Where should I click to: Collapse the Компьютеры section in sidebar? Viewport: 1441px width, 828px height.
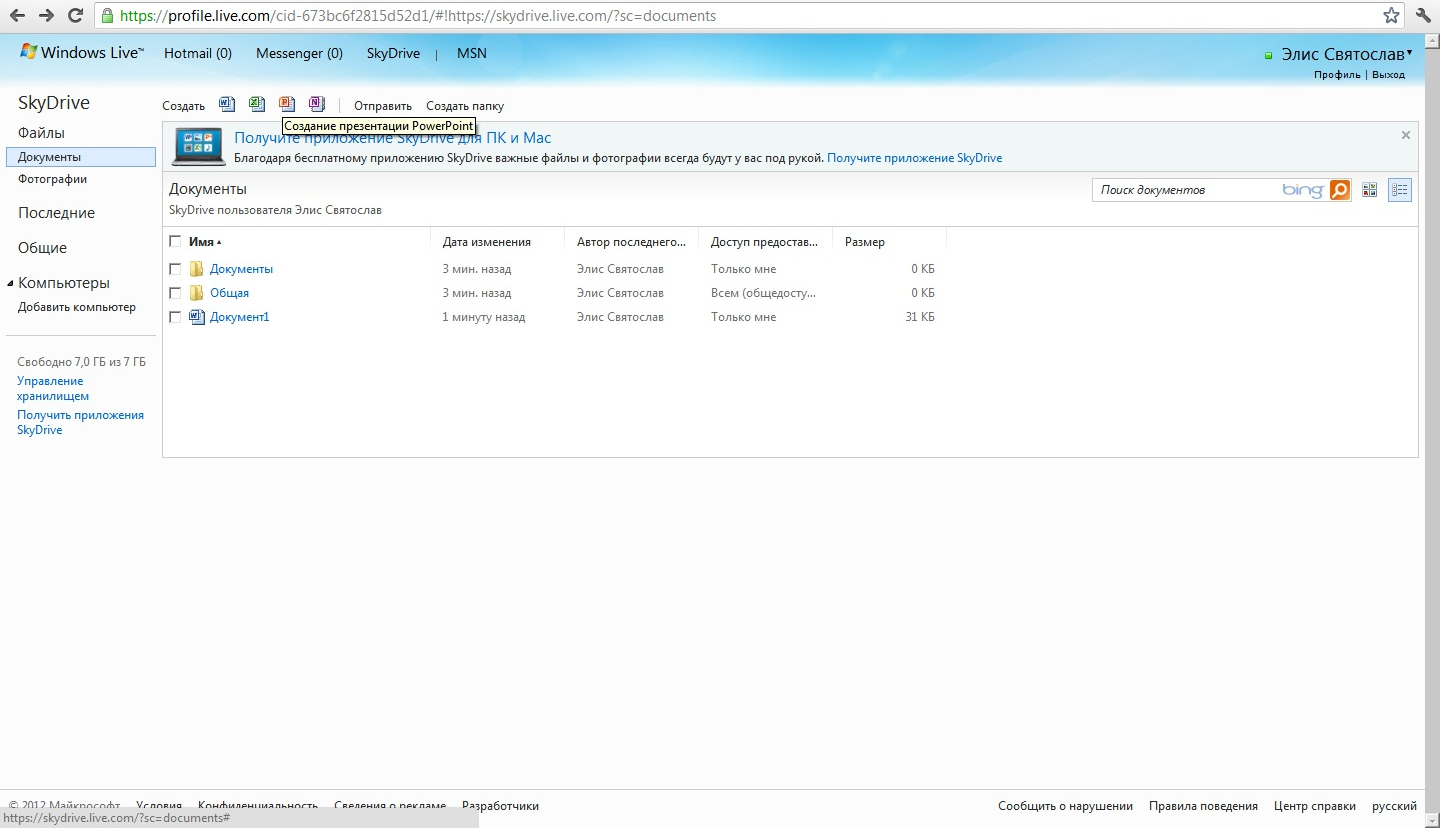click(11, 283)
